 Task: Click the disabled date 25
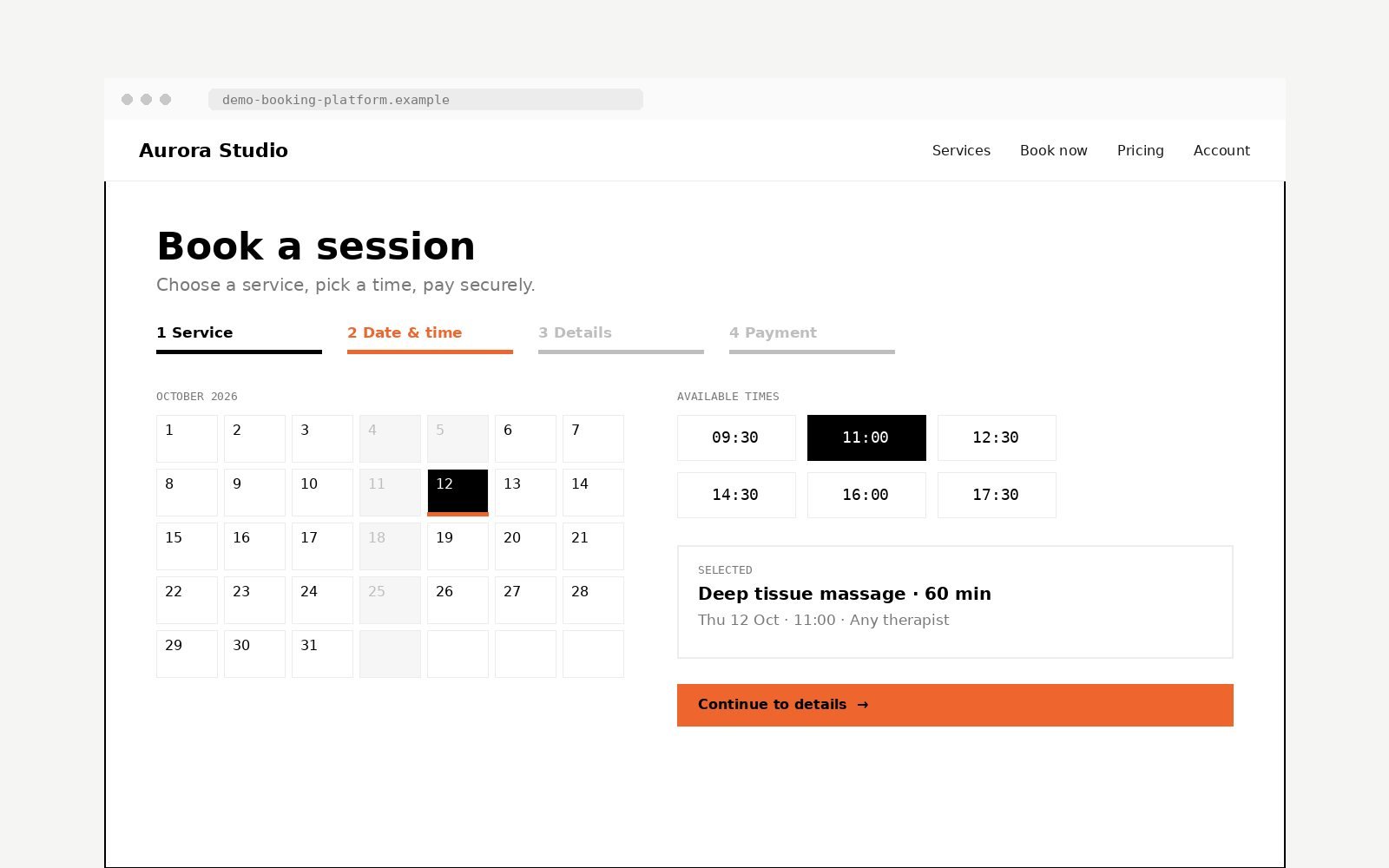pyautogui.click(x=390, y=600)
